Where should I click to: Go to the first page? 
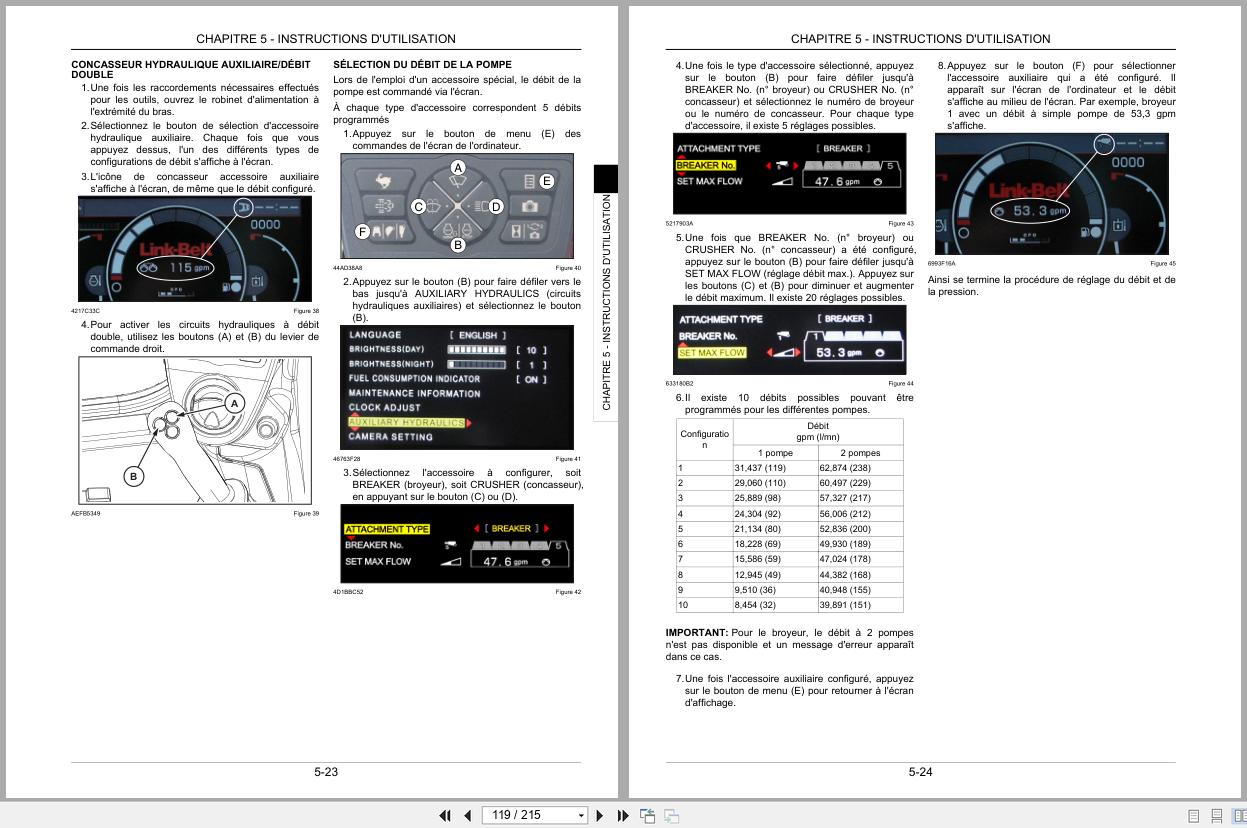(x=445, y=815)
